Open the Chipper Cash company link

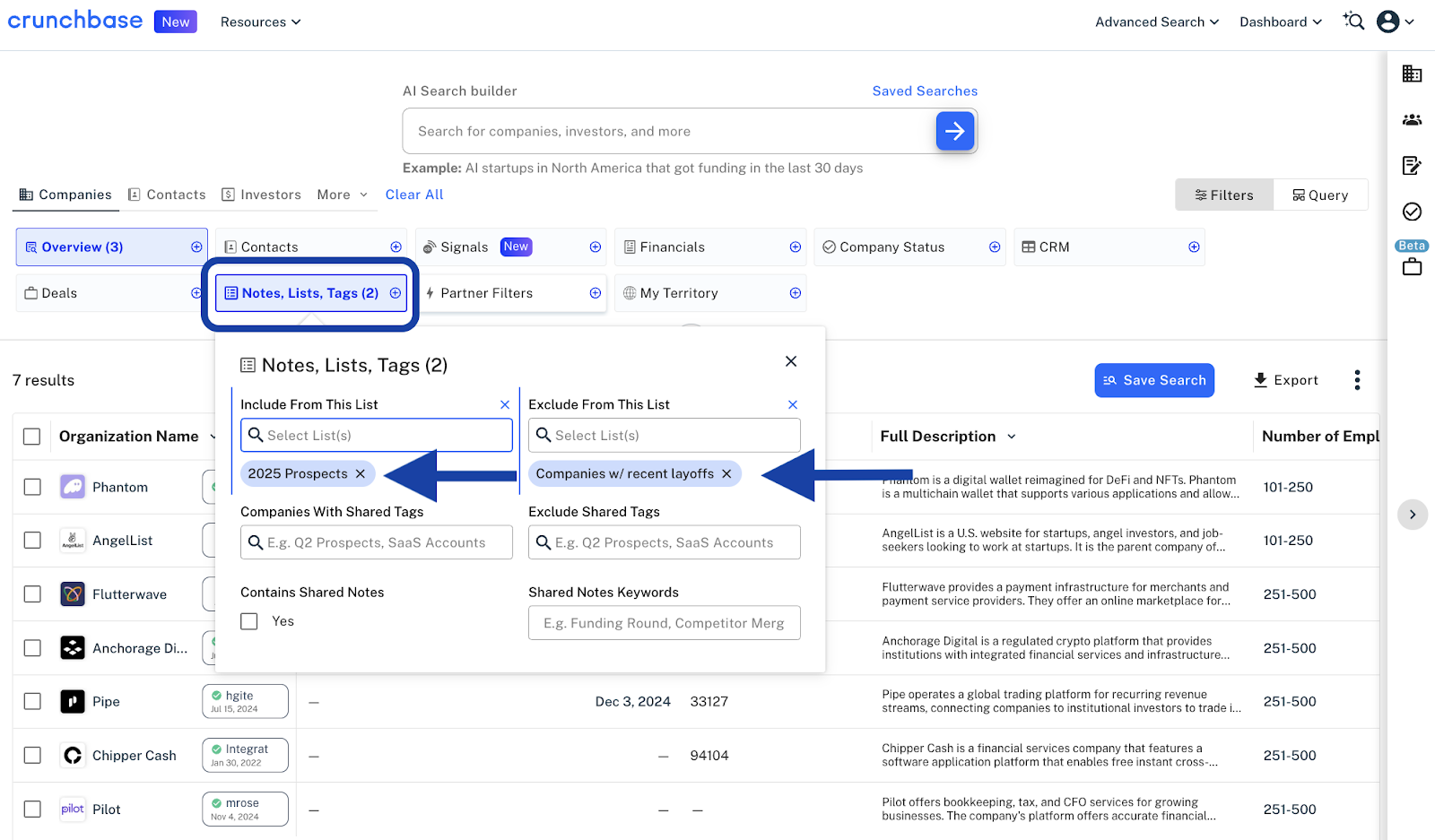click(x=135, y=756)
